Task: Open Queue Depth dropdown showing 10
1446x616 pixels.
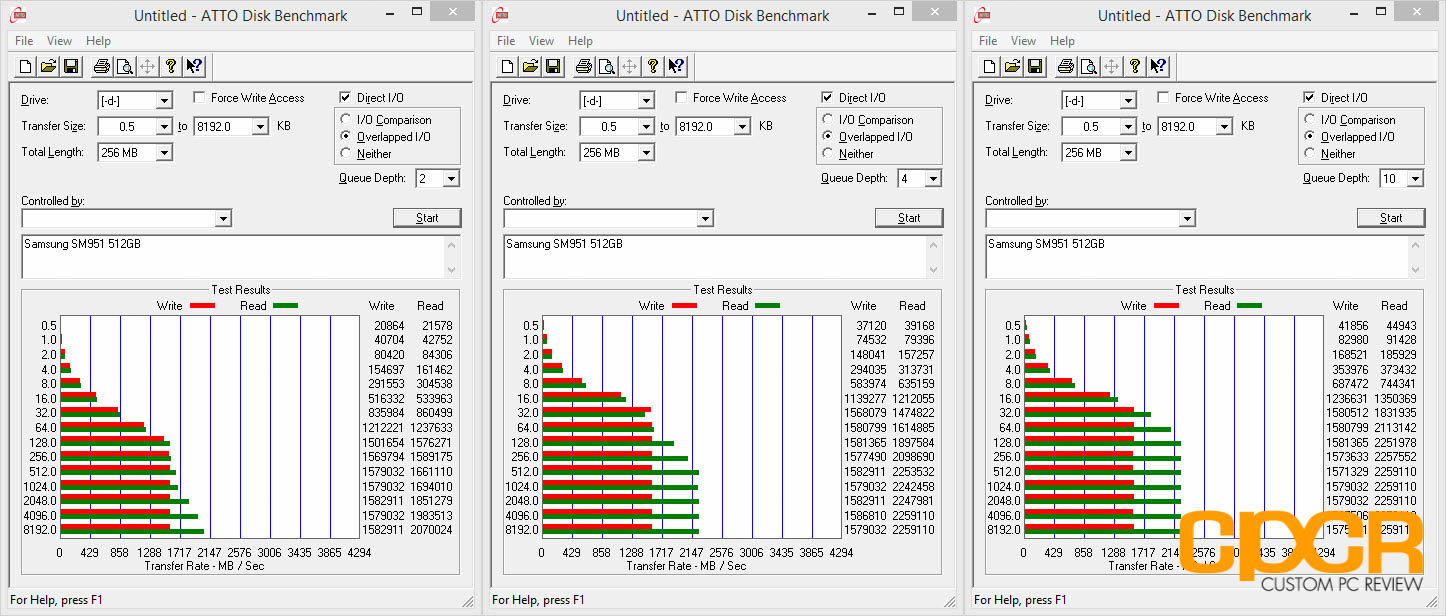Action: point(1413,178)
